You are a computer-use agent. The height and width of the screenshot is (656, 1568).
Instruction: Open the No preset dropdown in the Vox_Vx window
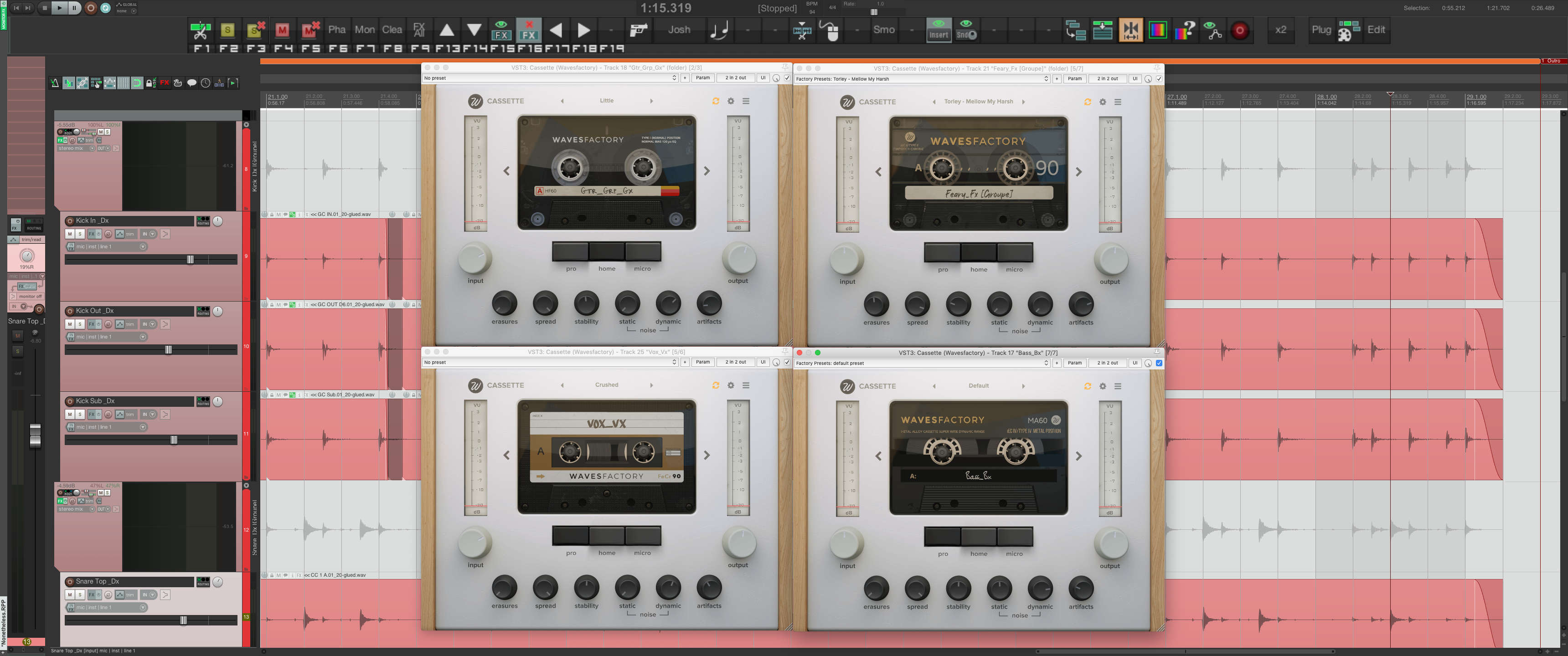tap(548, 362)
